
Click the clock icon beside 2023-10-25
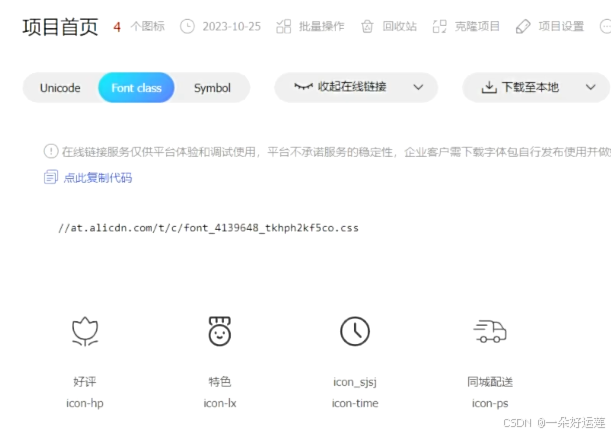(187, 26)
